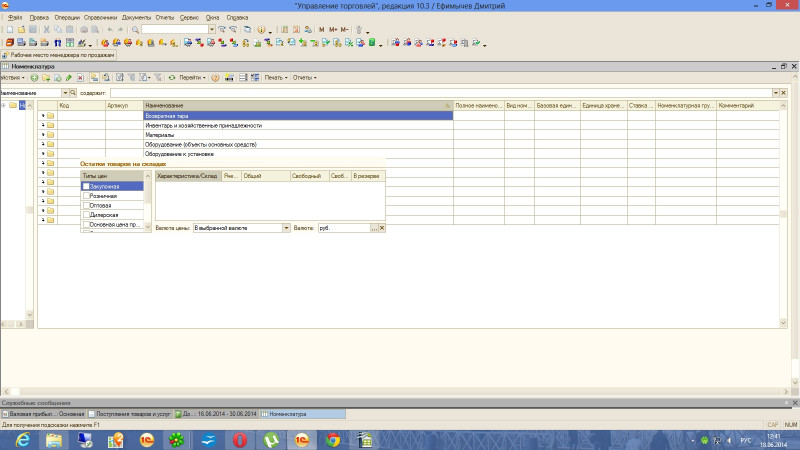Check the Закупочная price type checkbox
Image resolution: width=800 pixels, height=450 pixels.
[x=86, y=186]
